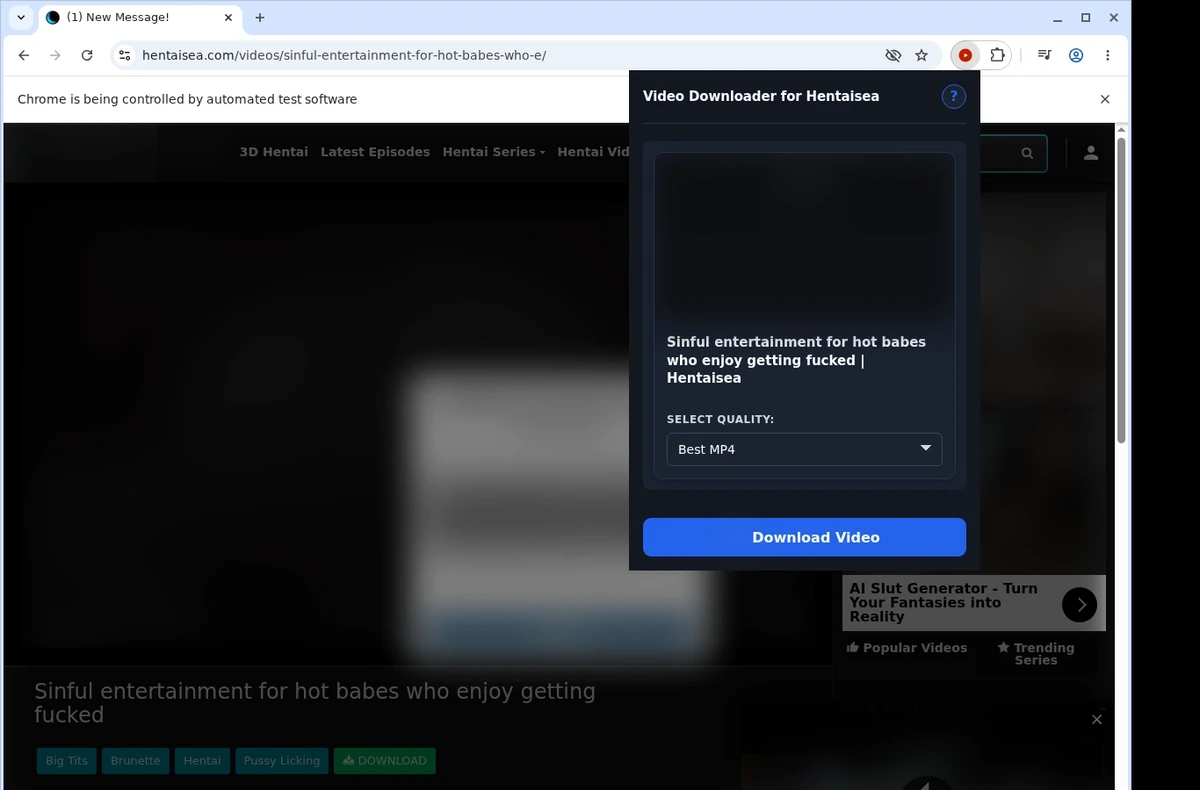The height and width of the screenshot is (790, 1200).
Task: Select the '(1) New Message!' tab
Action: click(139, 17)
